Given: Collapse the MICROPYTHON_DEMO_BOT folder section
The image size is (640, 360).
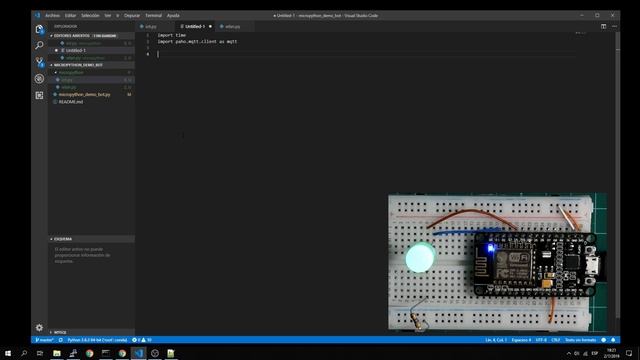Looking at the screenshot, I should [x=92, y=65].
